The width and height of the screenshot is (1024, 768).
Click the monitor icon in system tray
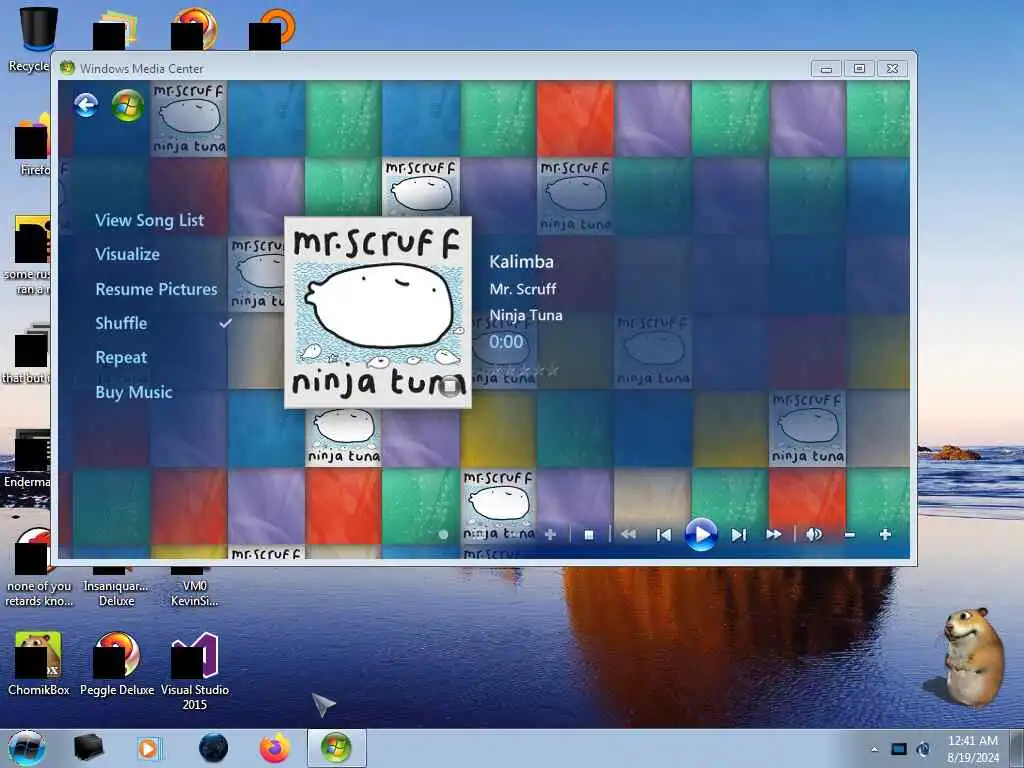pyautogui.click(x=899, y=749)
